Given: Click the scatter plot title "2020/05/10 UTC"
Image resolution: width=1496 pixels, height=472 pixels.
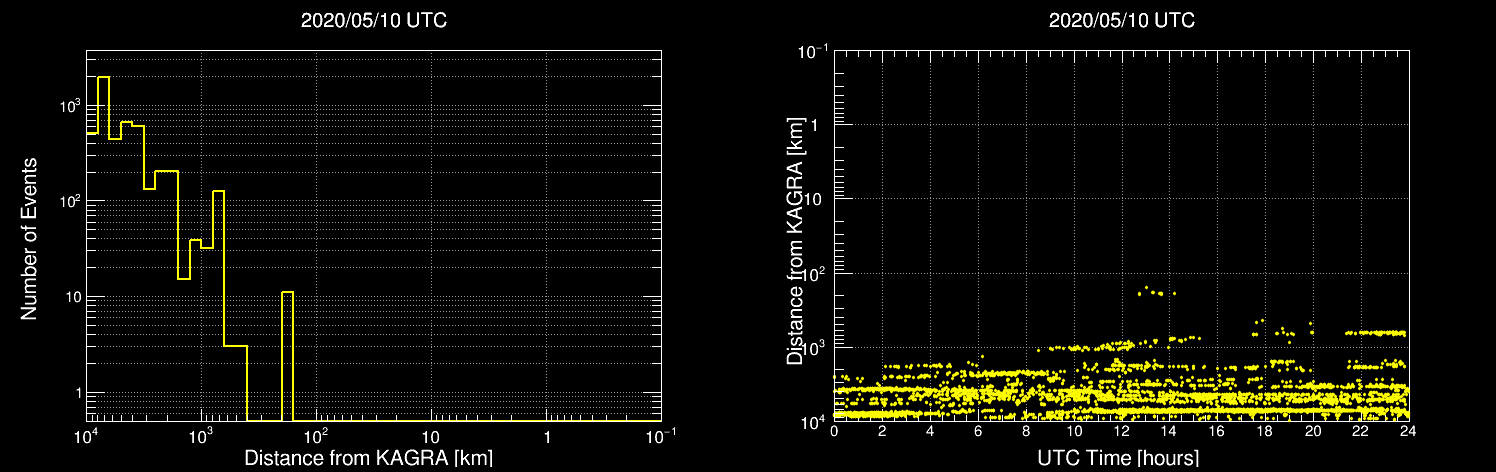Looking at the screenshot, I should coord(1122,21).
